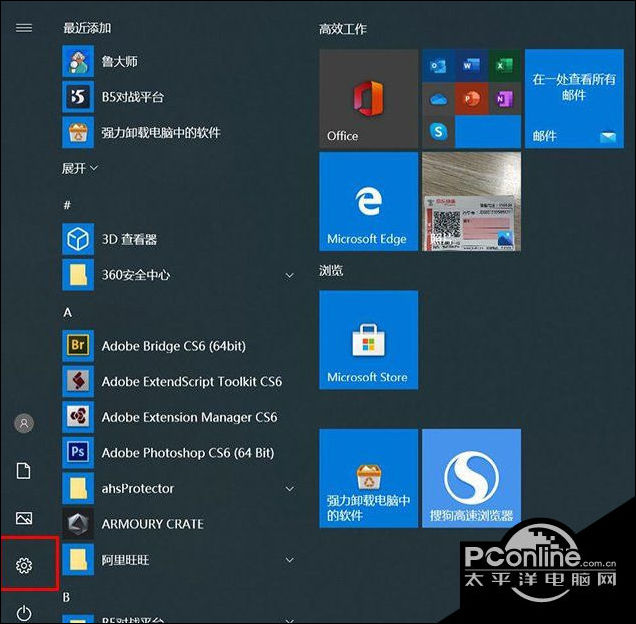Screen dimensions: 636x624
Task: Open the hamburger menu in Start
Action: click(24, 28)
